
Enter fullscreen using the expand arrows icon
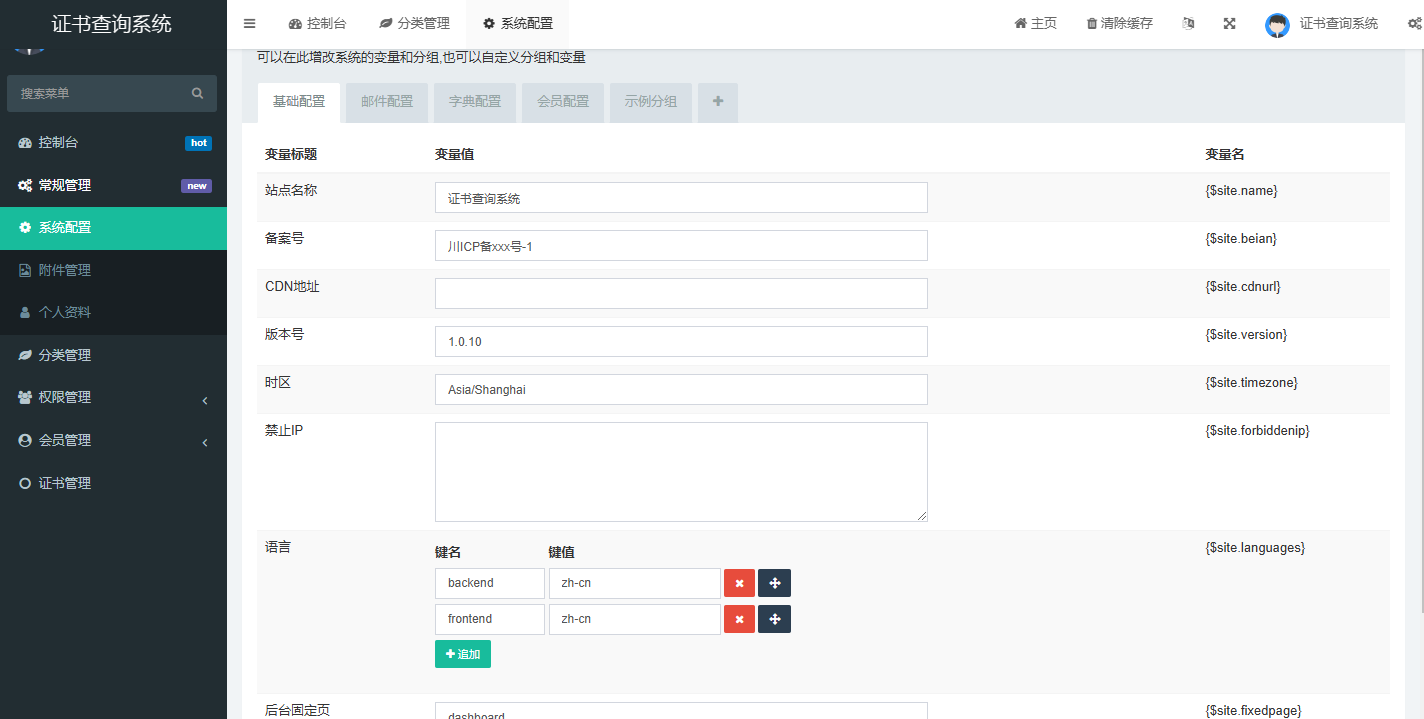[x=1229, y=23]
